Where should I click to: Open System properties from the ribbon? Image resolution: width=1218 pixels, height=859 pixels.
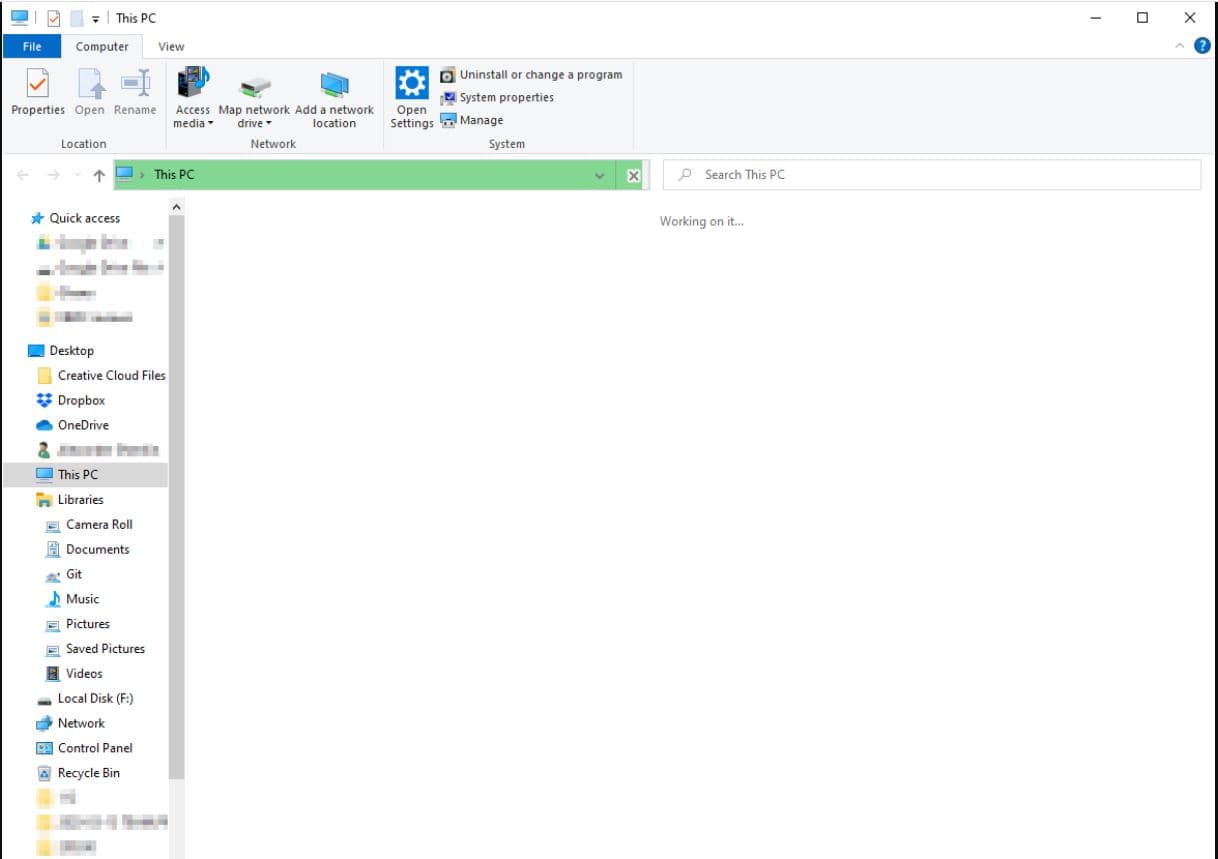pyautogui.click(x=497, y=98)
